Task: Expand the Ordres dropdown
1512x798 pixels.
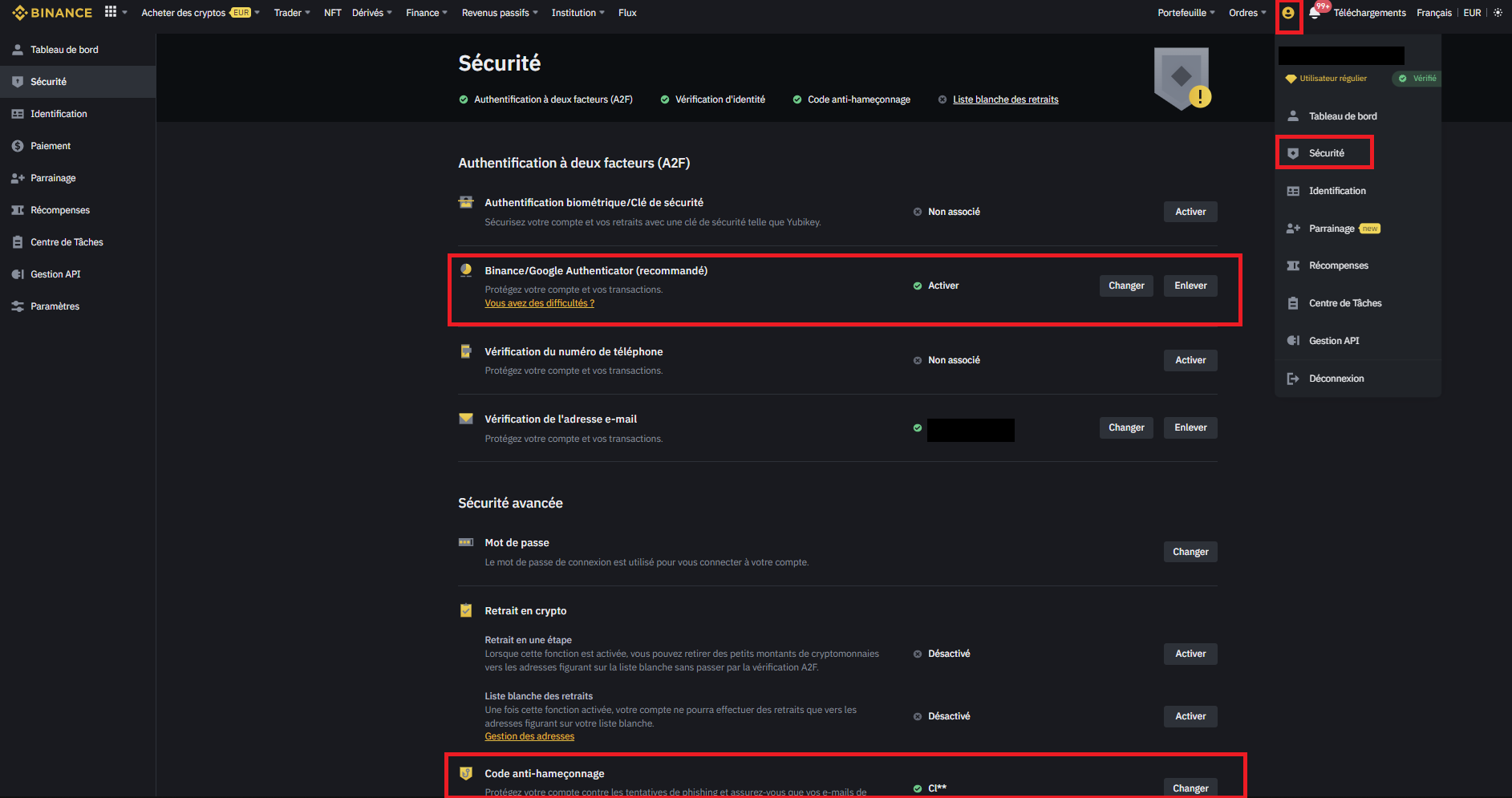Action: coord(1247,13)
